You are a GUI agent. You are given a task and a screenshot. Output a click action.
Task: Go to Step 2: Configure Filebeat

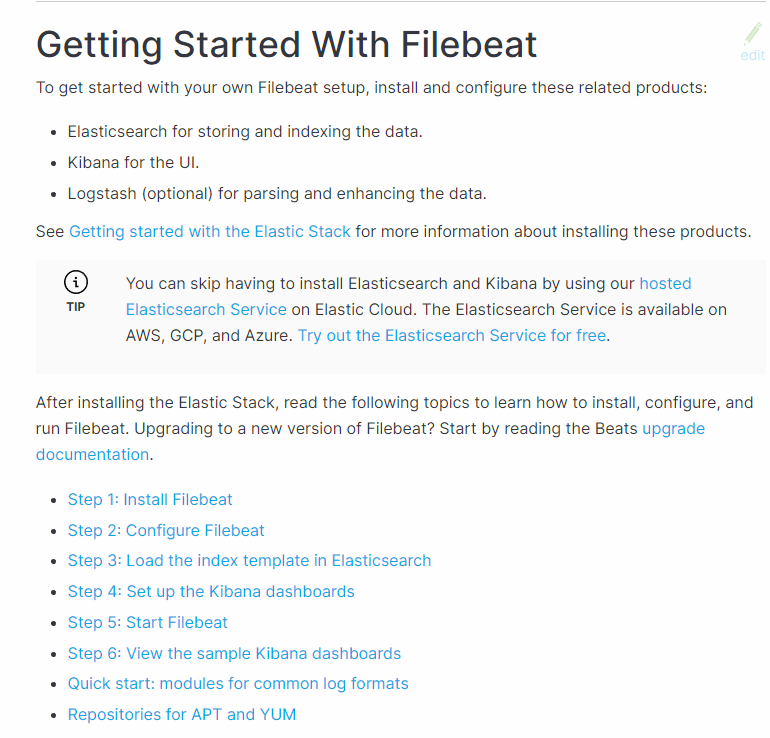(166, 531)
